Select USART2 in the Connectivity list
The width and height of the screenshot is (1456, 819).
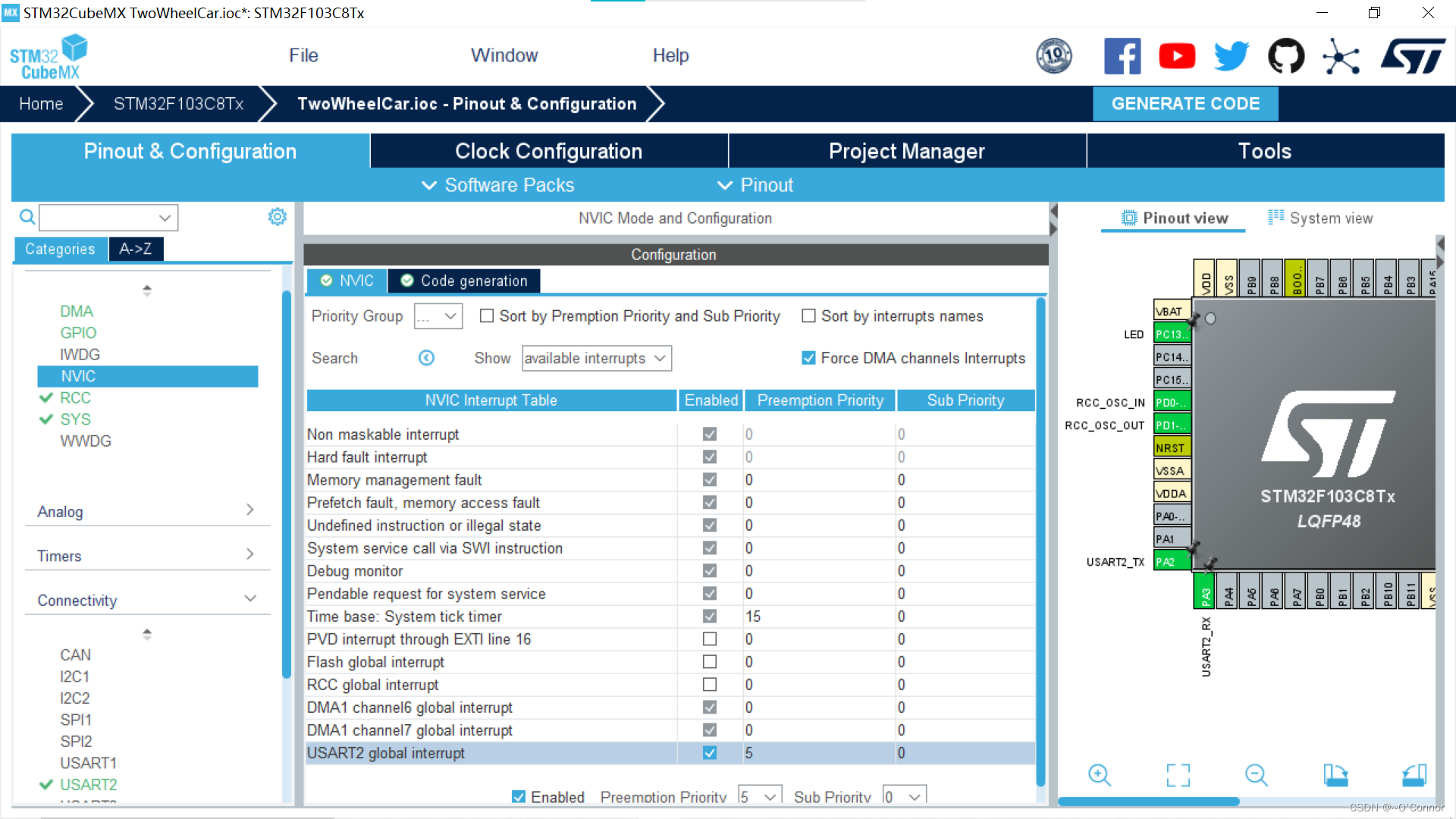coord(88,784)
